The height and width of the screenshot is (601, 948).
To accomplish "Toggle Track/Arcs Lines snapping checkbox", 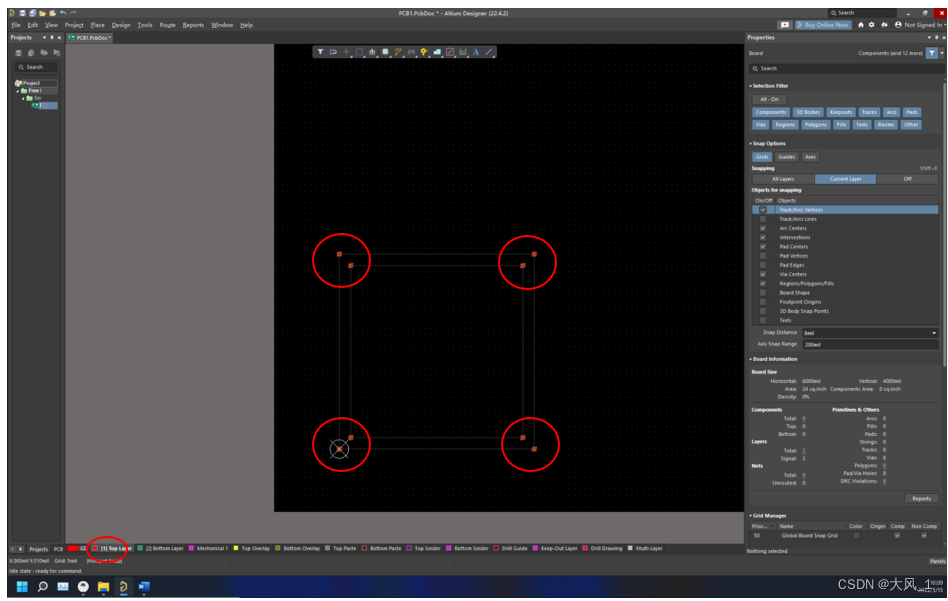I will coord(762,219).
